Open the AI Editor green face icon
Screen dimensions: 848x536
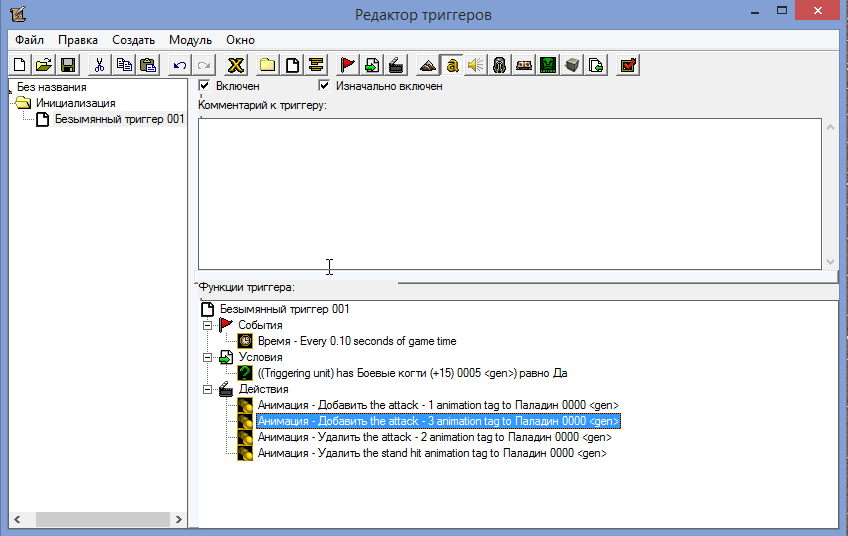coord(548,65)
